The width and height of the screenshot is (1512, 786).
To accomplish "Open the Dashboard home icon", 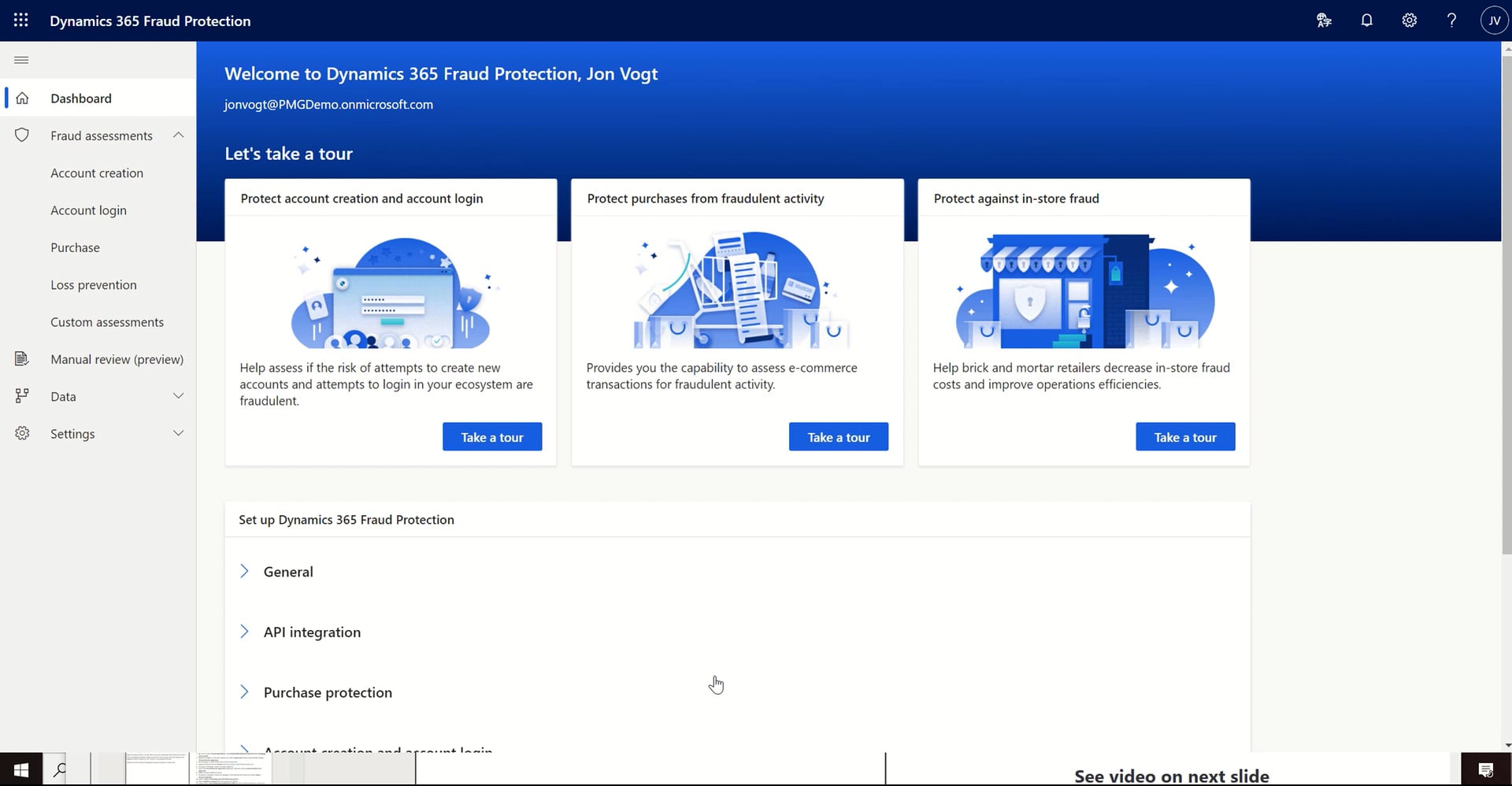I will click(21, 98).
